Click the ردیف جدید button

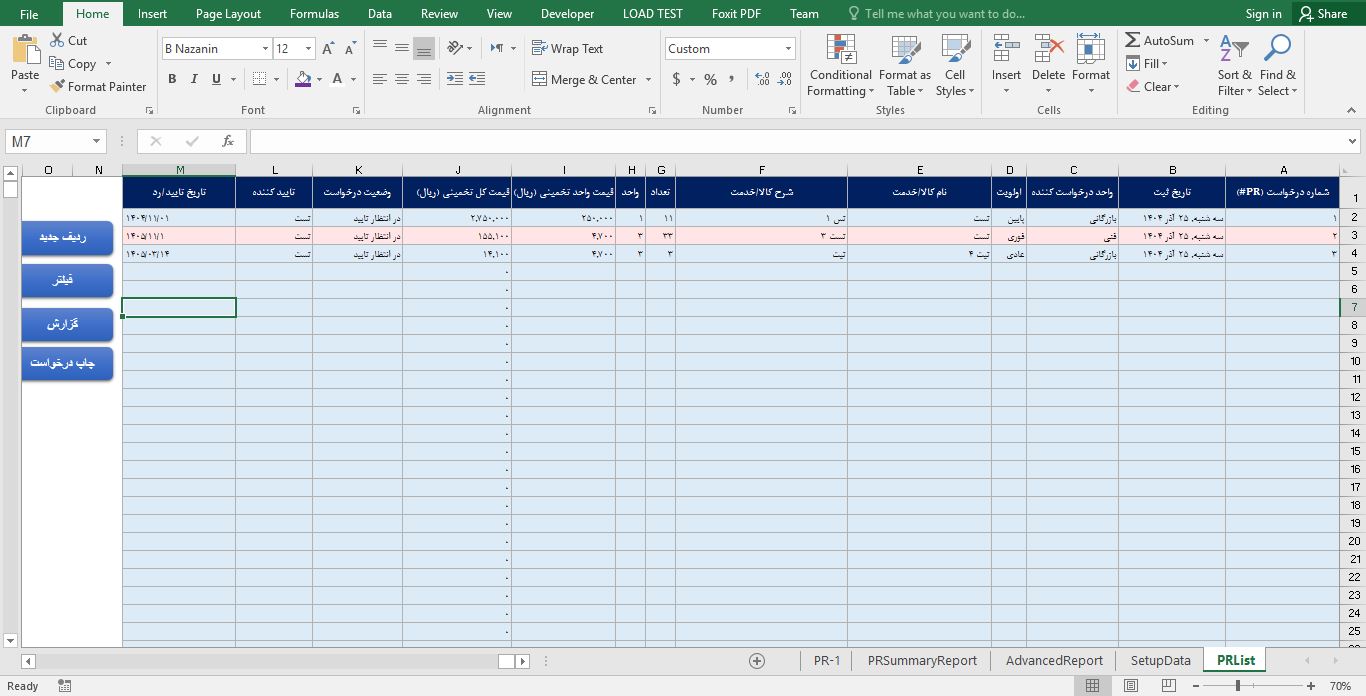67,238
